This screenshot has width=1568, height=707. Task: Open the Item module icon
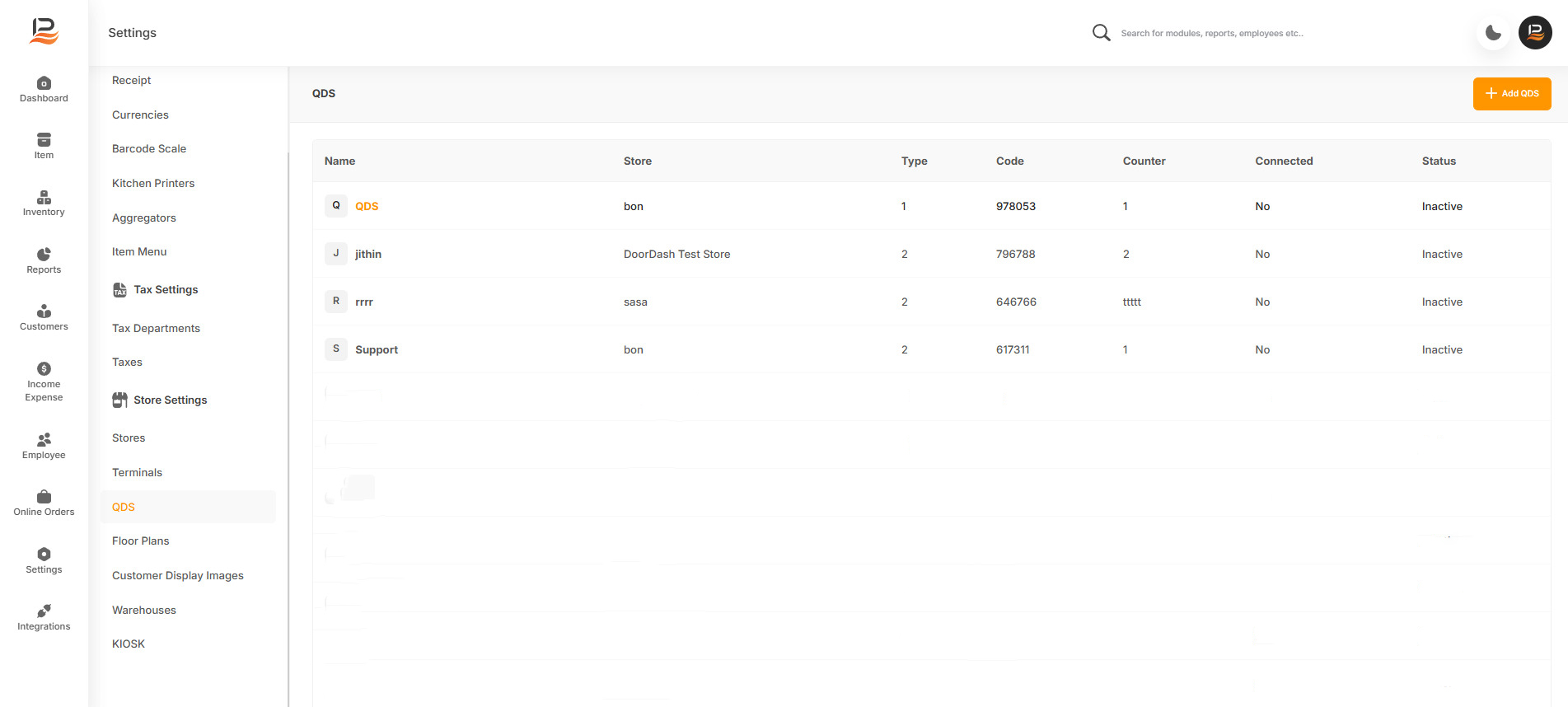[x=44, y=140]
